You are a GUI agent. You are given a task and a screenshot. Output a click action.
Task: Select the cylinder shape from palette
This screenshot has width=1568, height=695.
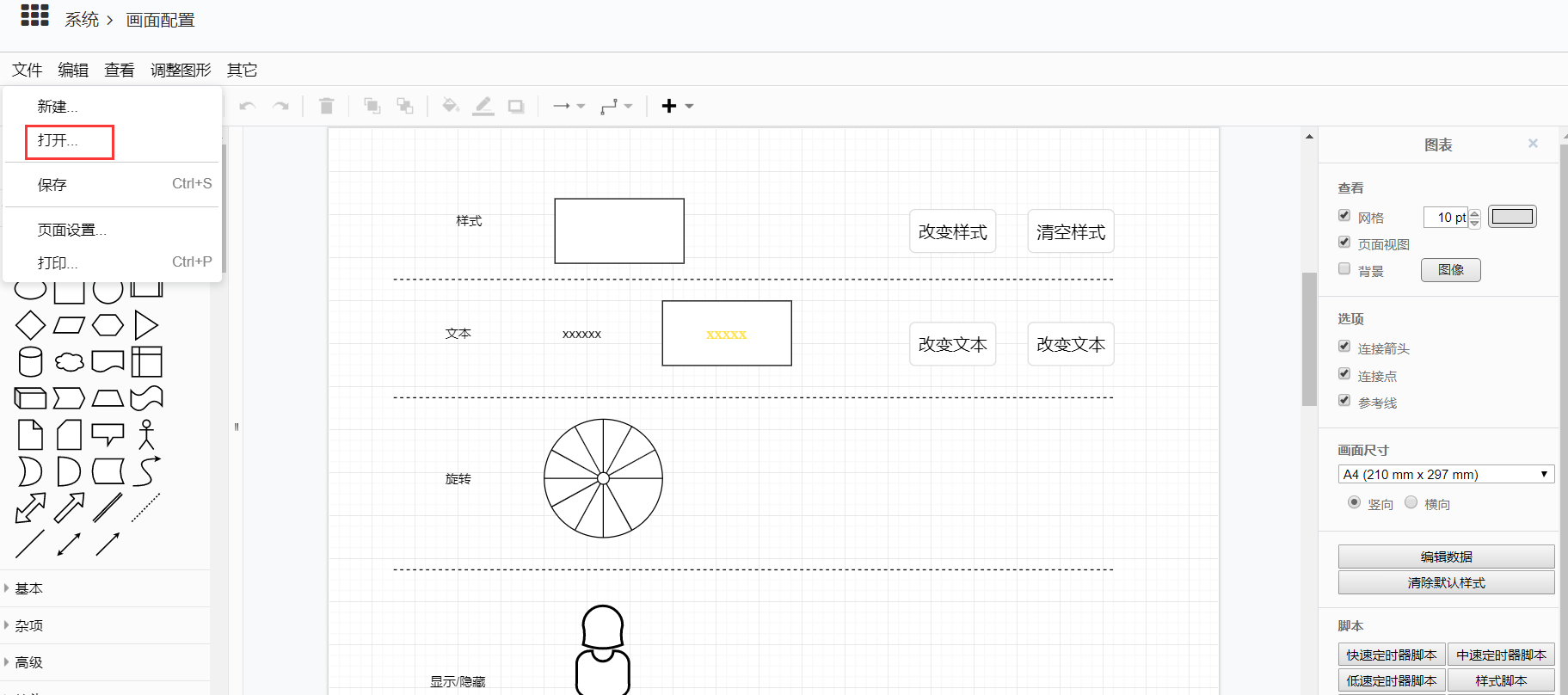coord(30,362)
